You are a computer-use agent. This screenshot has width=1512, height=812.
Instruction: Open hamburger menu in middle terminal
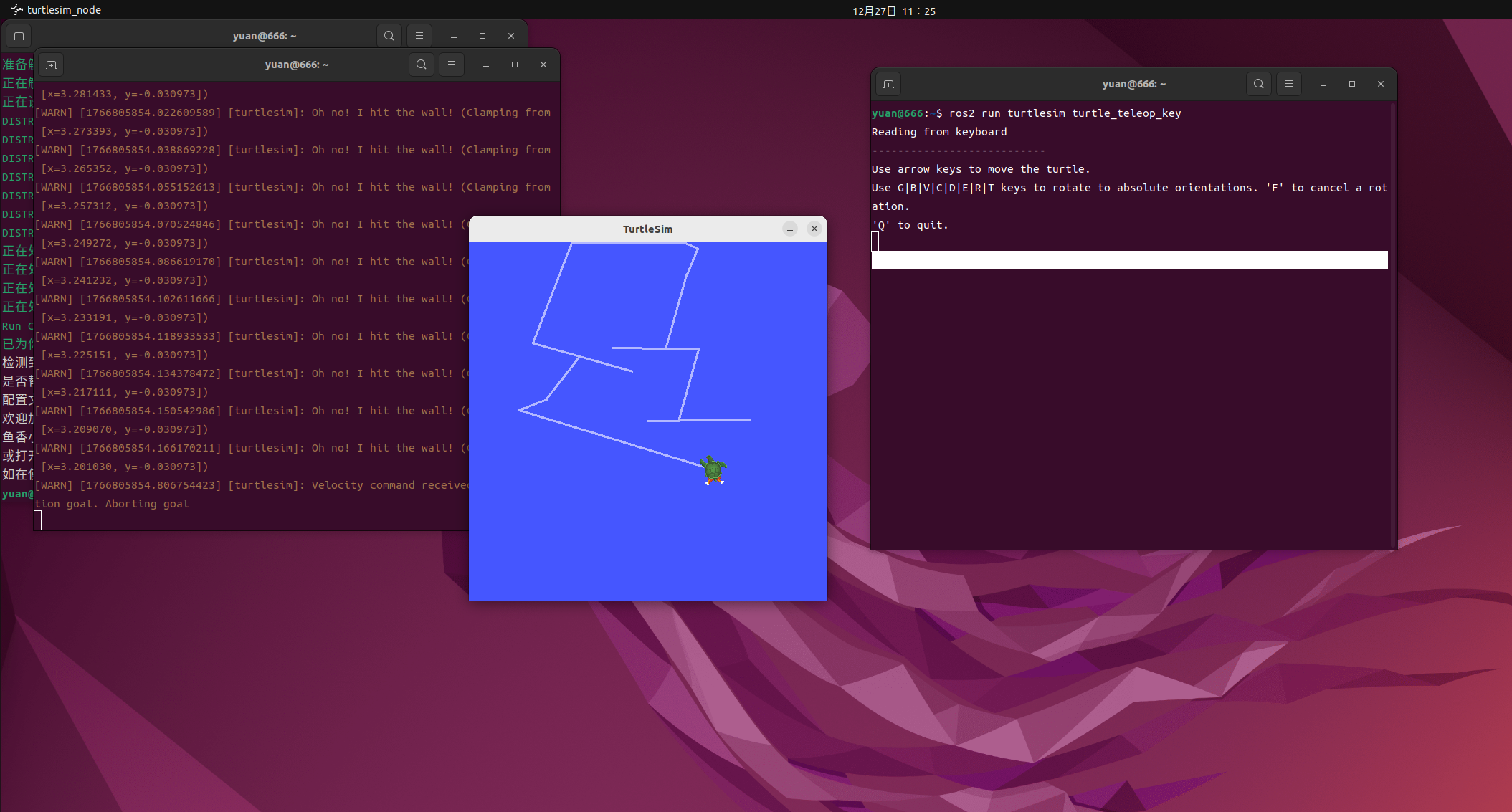(x=452, y=65)
